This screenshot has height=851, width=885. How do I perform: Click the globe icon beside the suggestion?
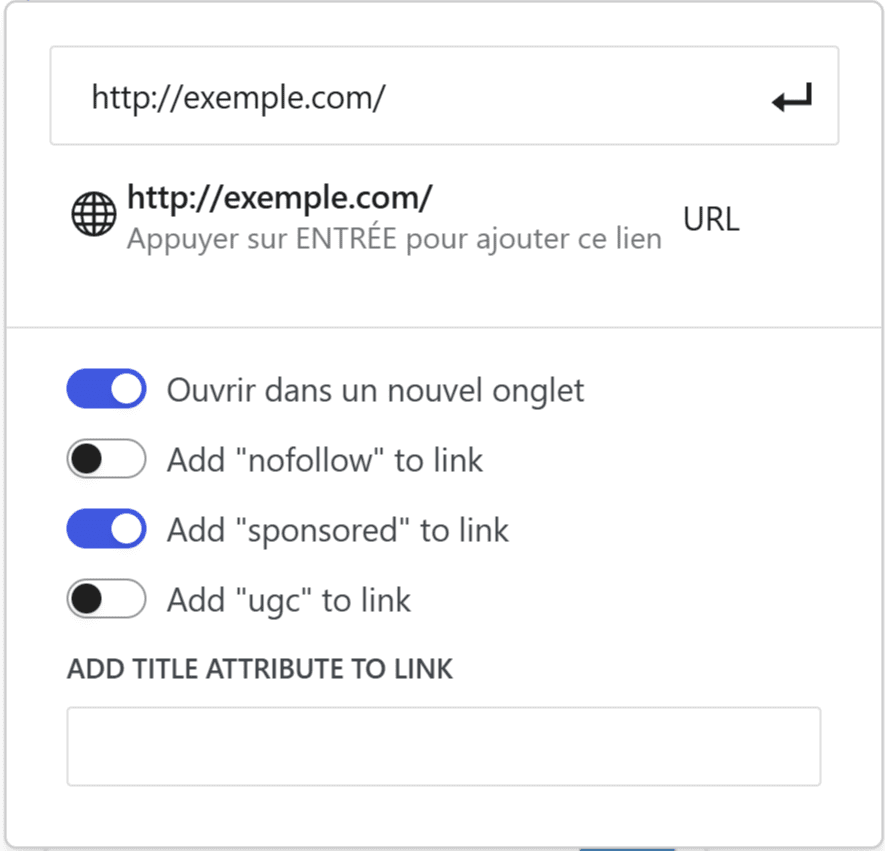[x=94, y=215]
